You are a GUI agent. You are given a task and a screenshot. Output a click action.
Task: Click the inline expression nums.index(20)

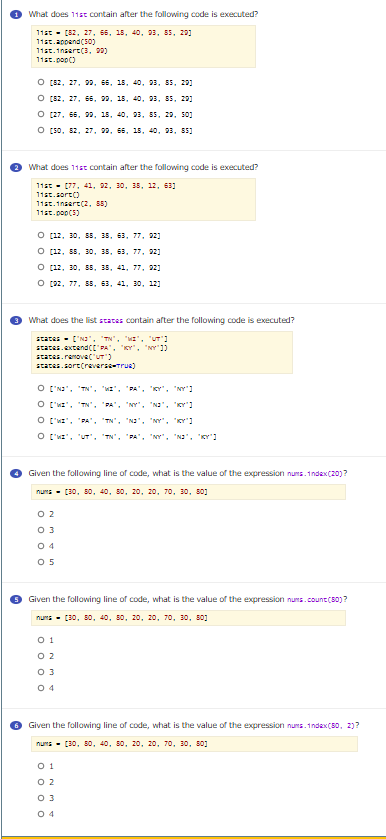[315, 474]
